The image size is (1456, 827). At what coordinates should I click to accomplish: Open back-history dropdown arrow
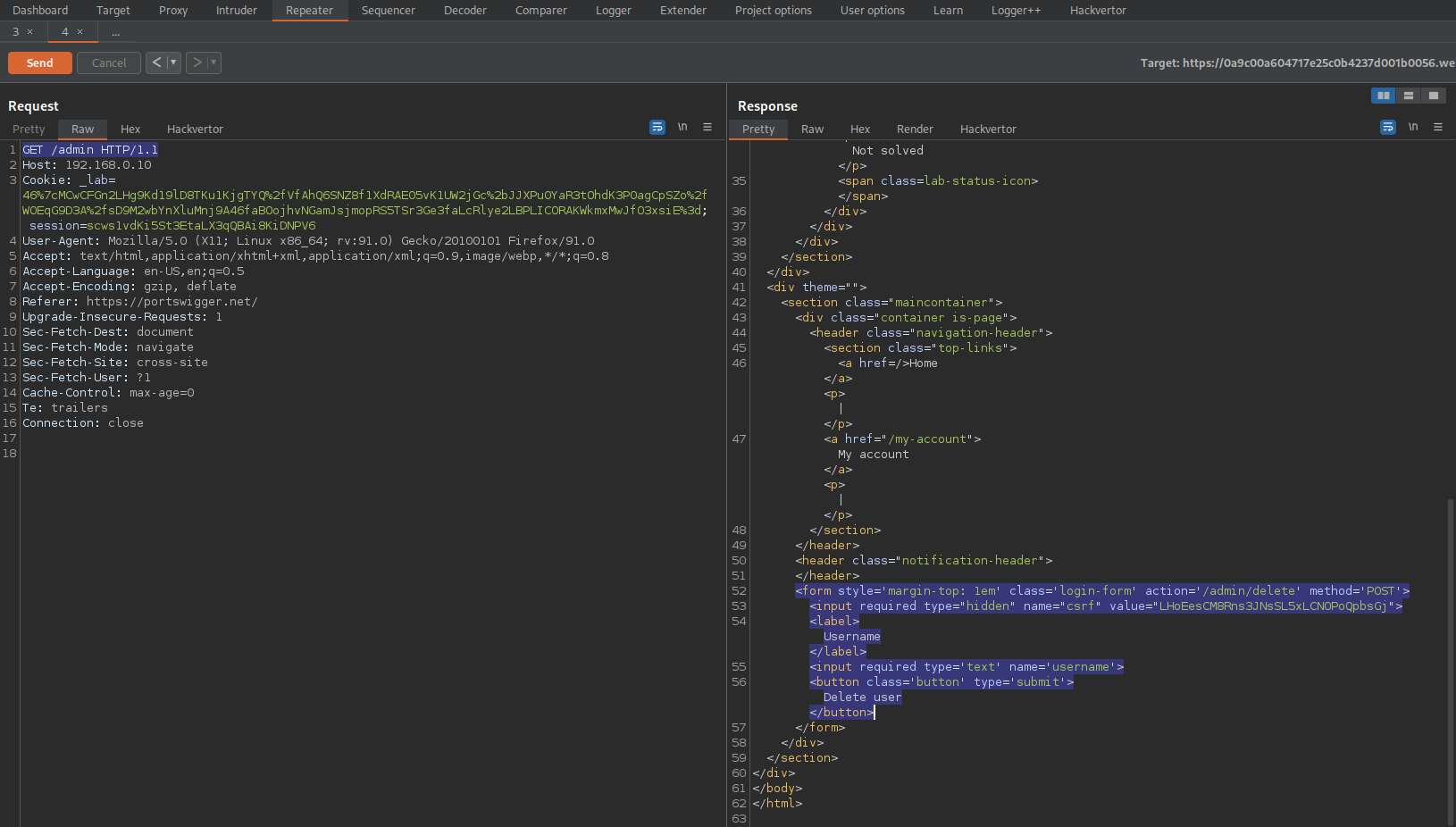(174, 63)
